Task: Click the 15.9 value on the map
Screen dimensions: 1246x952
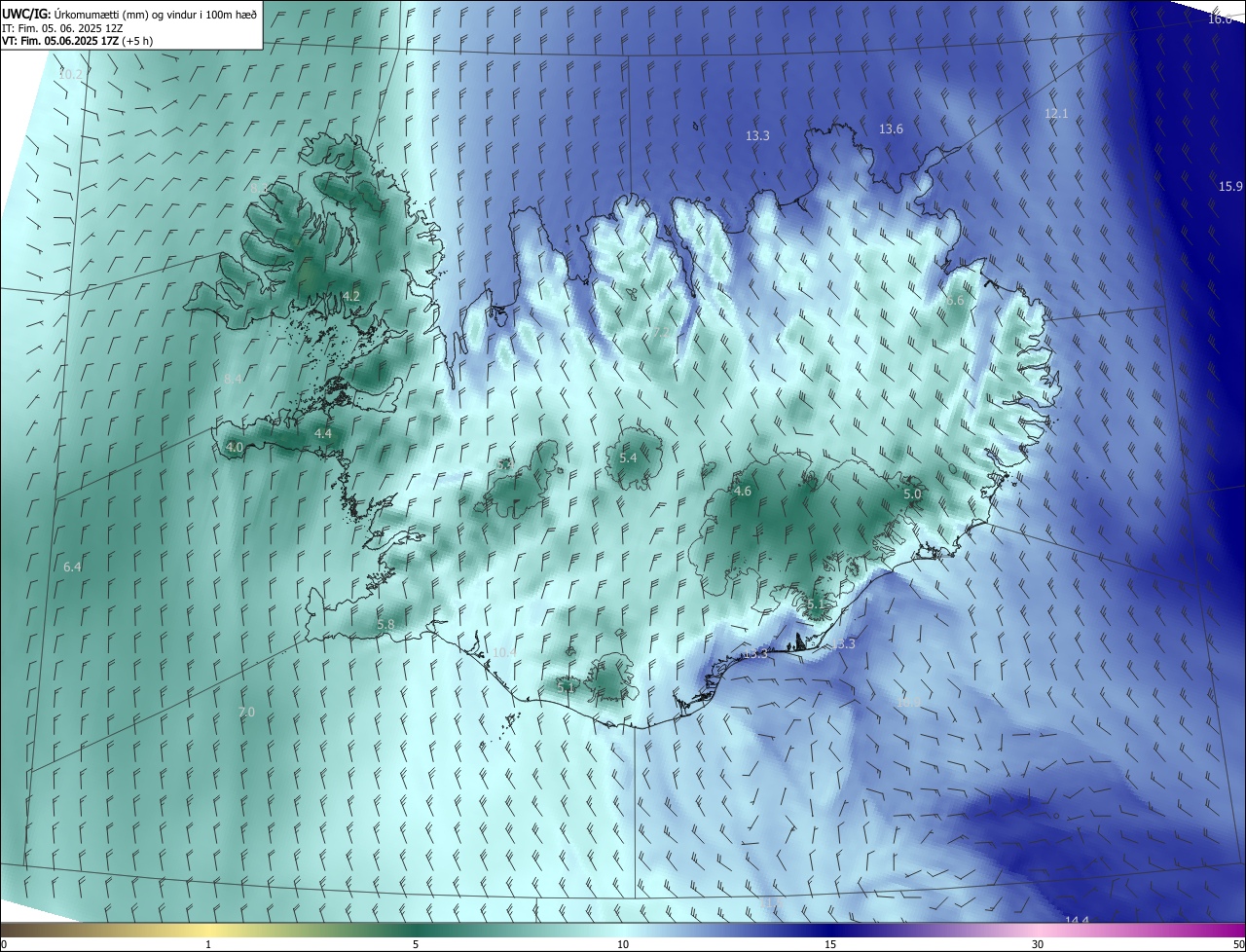Action: (1231, 187)
